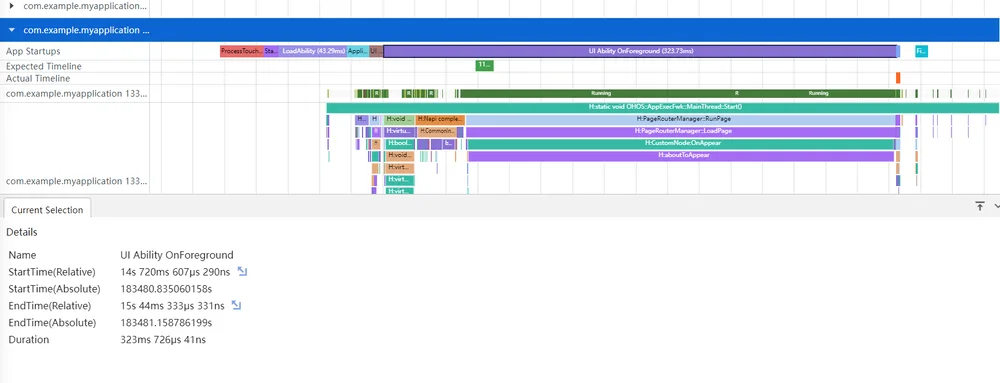Click the green Expected Timeline frame block
This screenshot has width=1000, height=383.
[485, 65]
